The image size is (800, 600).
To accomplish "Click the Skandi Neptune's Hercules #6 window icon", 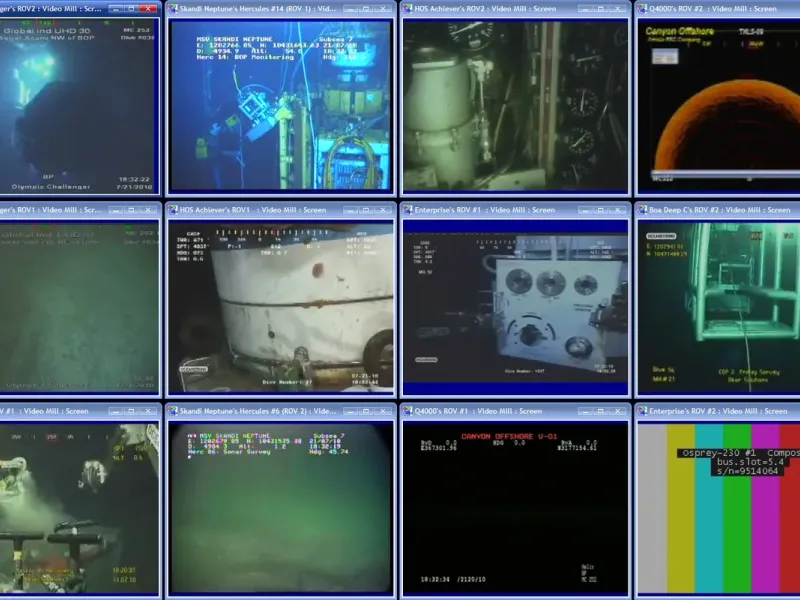I will pos(173,411).
